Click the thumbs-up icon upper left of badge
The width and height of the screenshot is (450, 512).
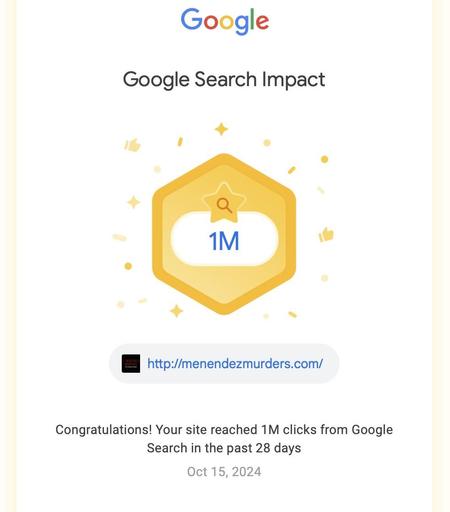click(133, 145)
